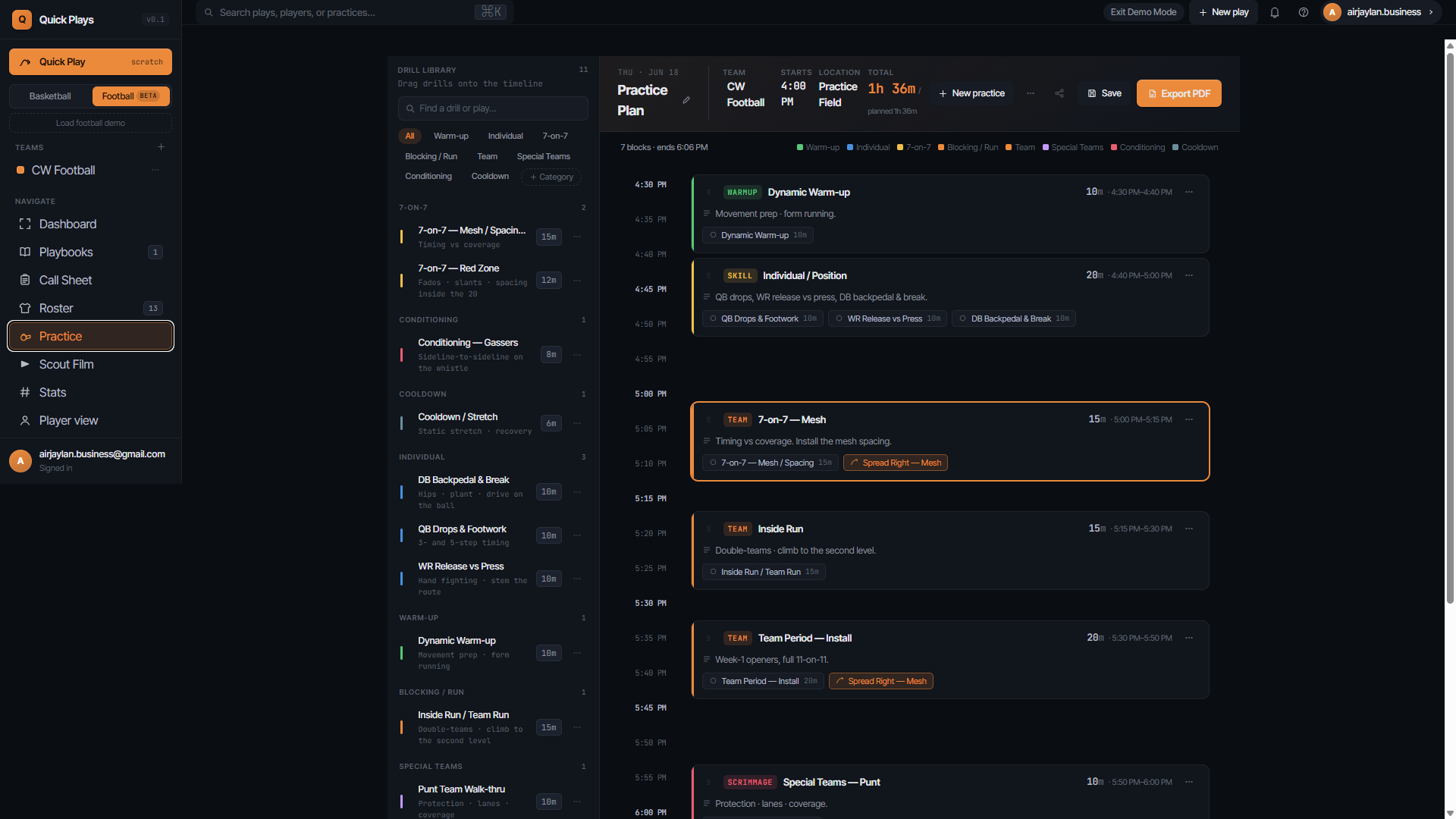Open header more-options ellipsis next to New practice
Viewport: 1456px width, 819px height.
click(x=1031, y=93)
